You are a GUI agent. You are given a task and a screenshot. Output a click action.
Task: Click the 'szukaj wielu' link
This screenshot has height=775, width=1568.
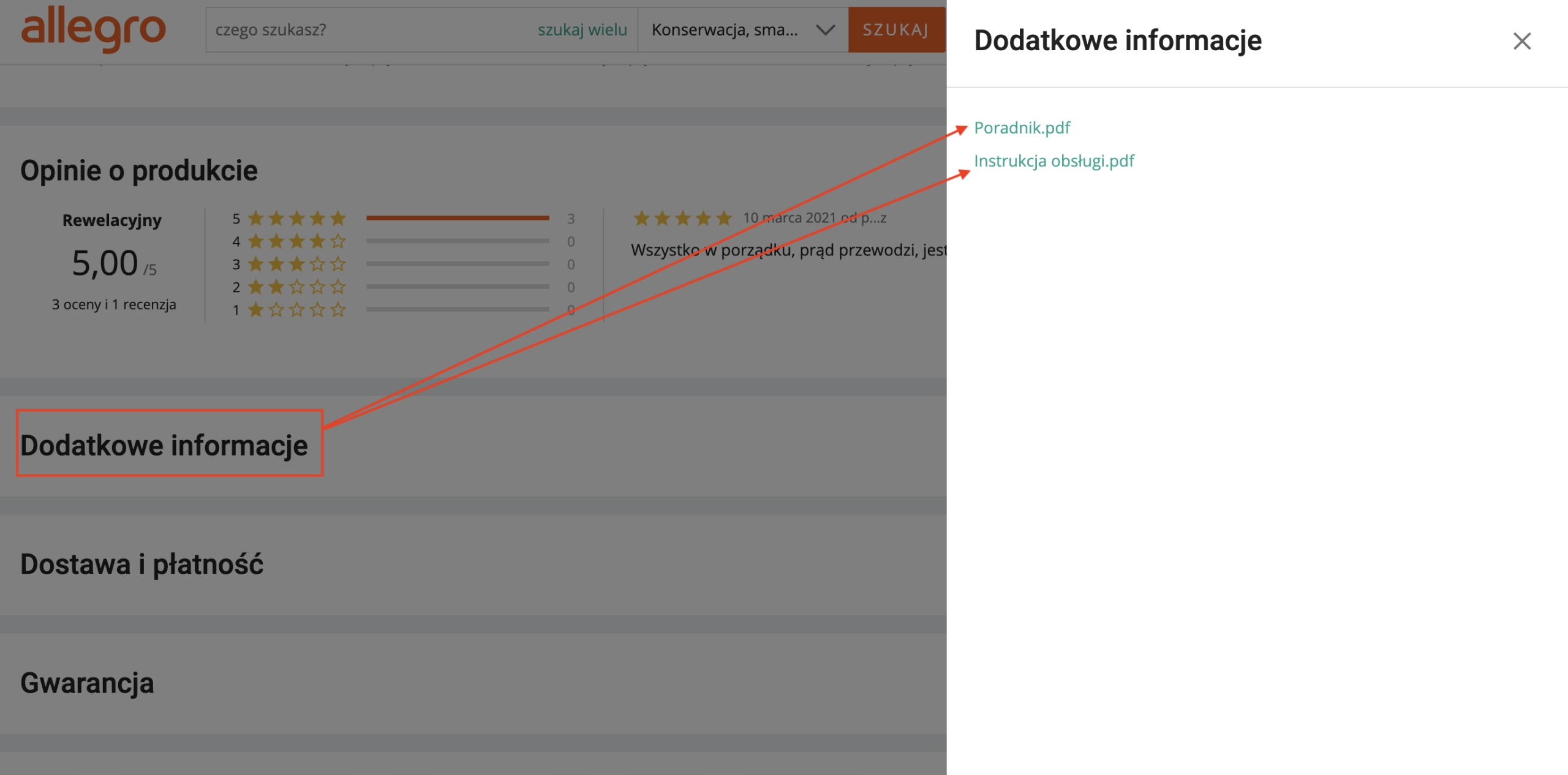582,29
